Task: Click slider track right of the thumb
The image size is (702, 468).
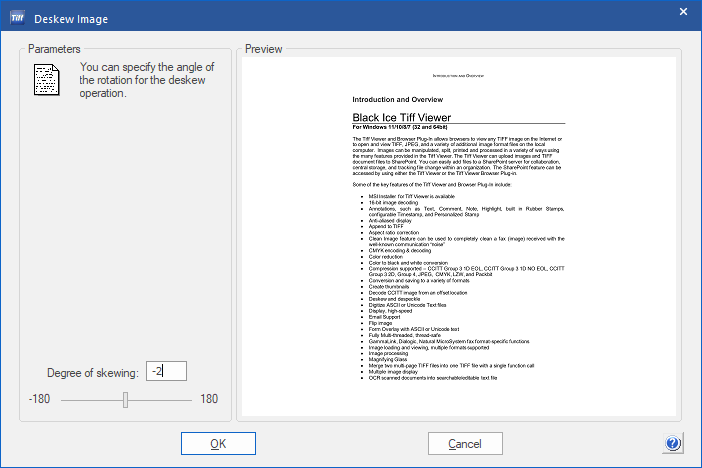Action: (160, 400)
